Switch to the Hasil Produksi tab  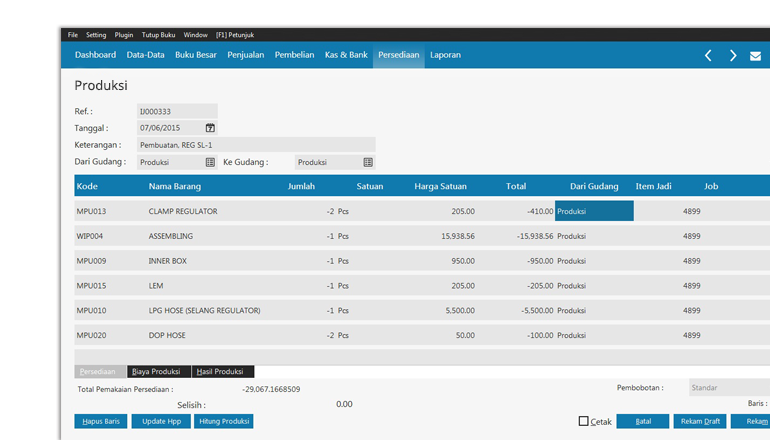[x=223, y=372]
